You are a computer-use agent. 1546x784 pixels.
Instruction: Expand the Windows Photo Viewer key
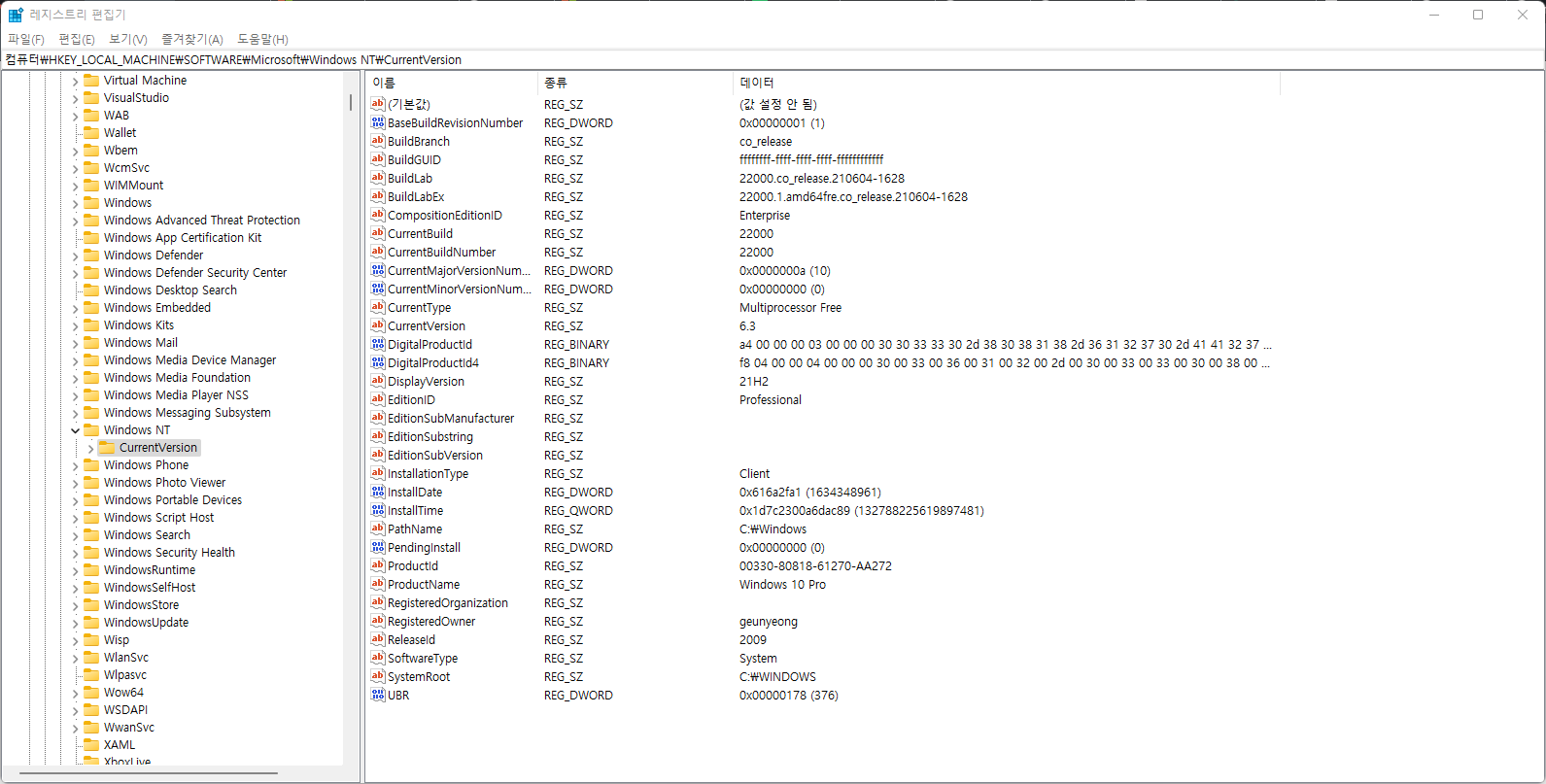tap(75, 483)
